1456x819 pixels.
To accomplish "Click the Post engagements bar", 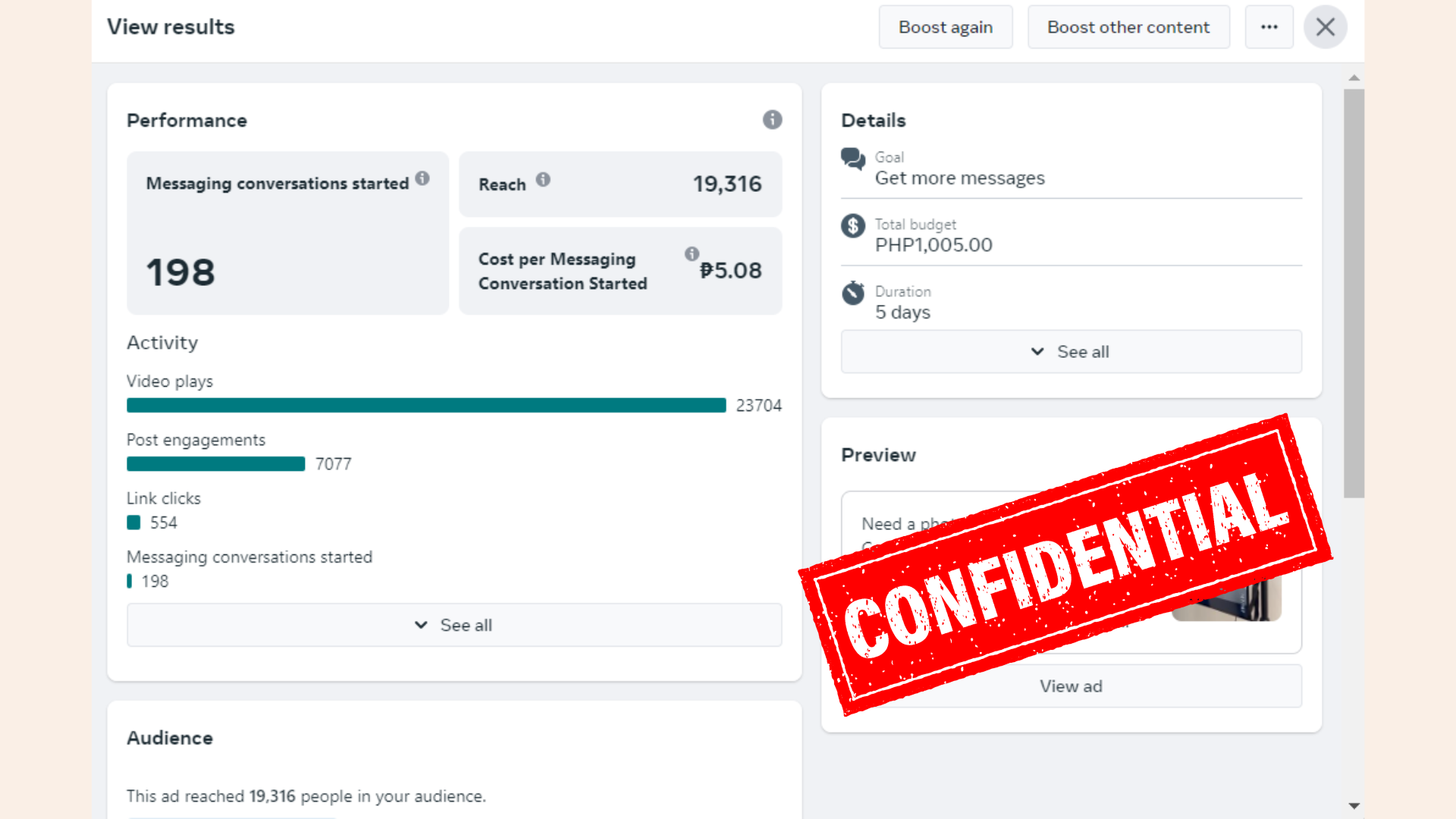I will [x=215, y=464].
